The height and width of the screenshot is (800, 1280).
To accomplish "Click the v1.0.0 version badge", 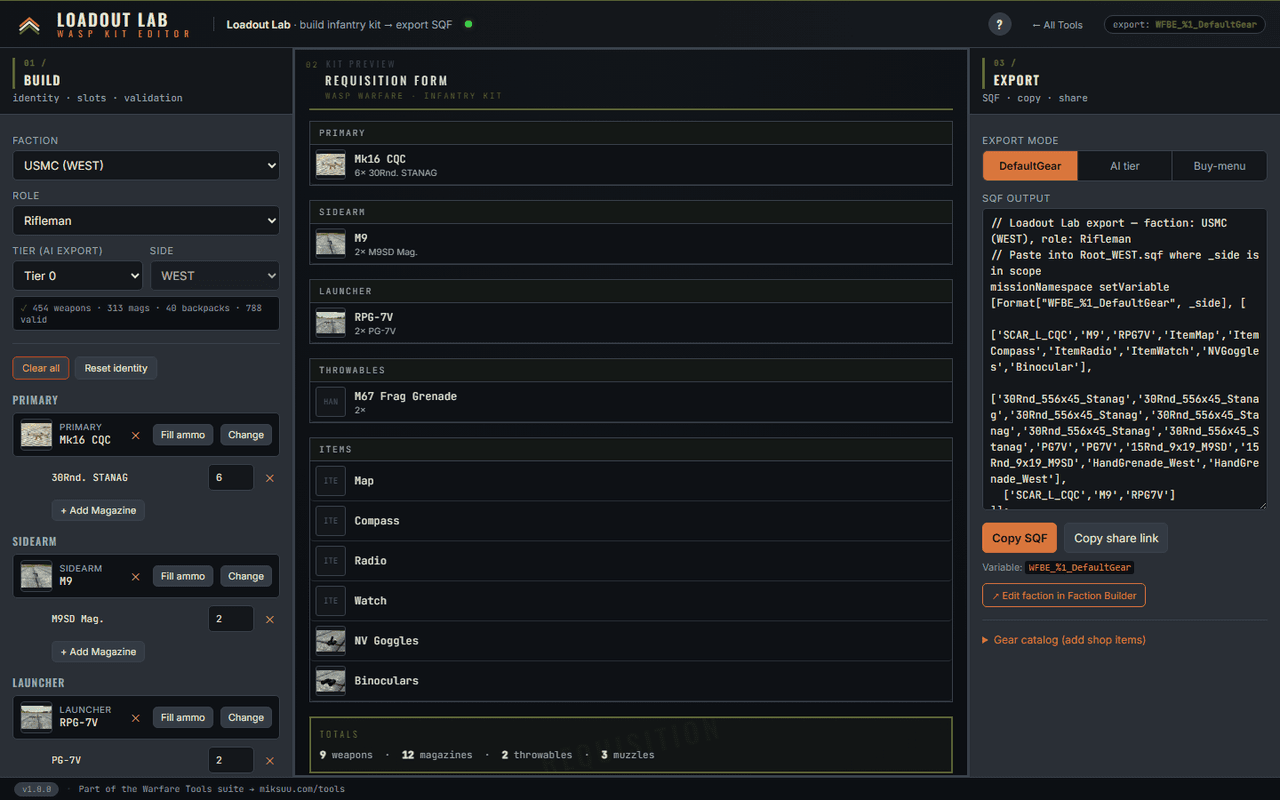I will pos(36,789).
